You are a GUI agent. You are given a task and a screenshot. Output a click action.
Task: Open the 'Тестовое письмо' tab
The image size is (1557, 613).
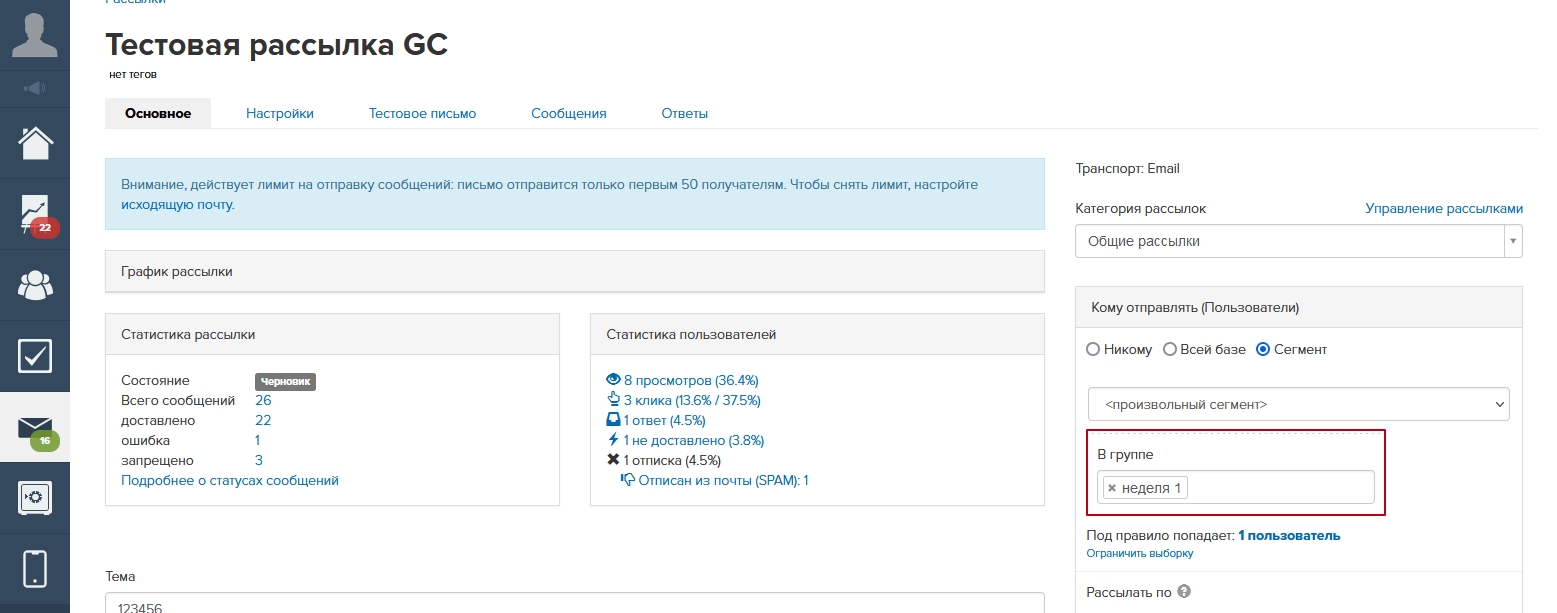click(422, 114)
